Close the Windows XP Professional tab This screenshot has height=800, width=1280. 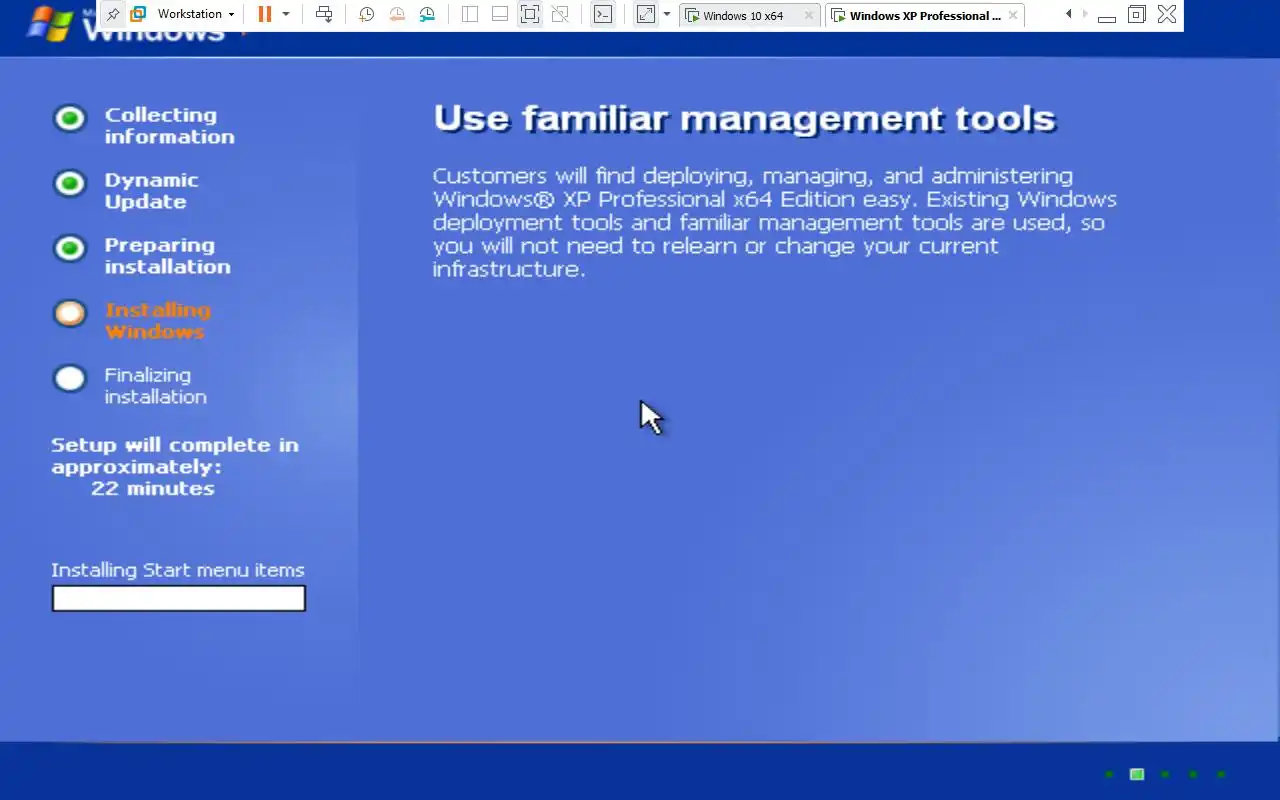point(1013,15)
